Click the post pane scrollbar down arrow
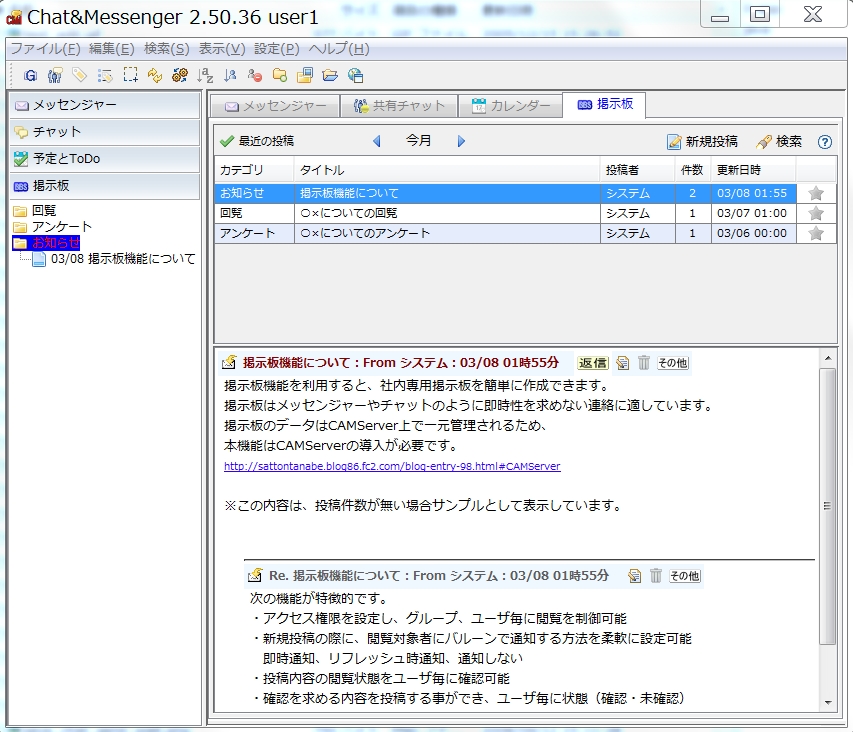 point(828,702)
